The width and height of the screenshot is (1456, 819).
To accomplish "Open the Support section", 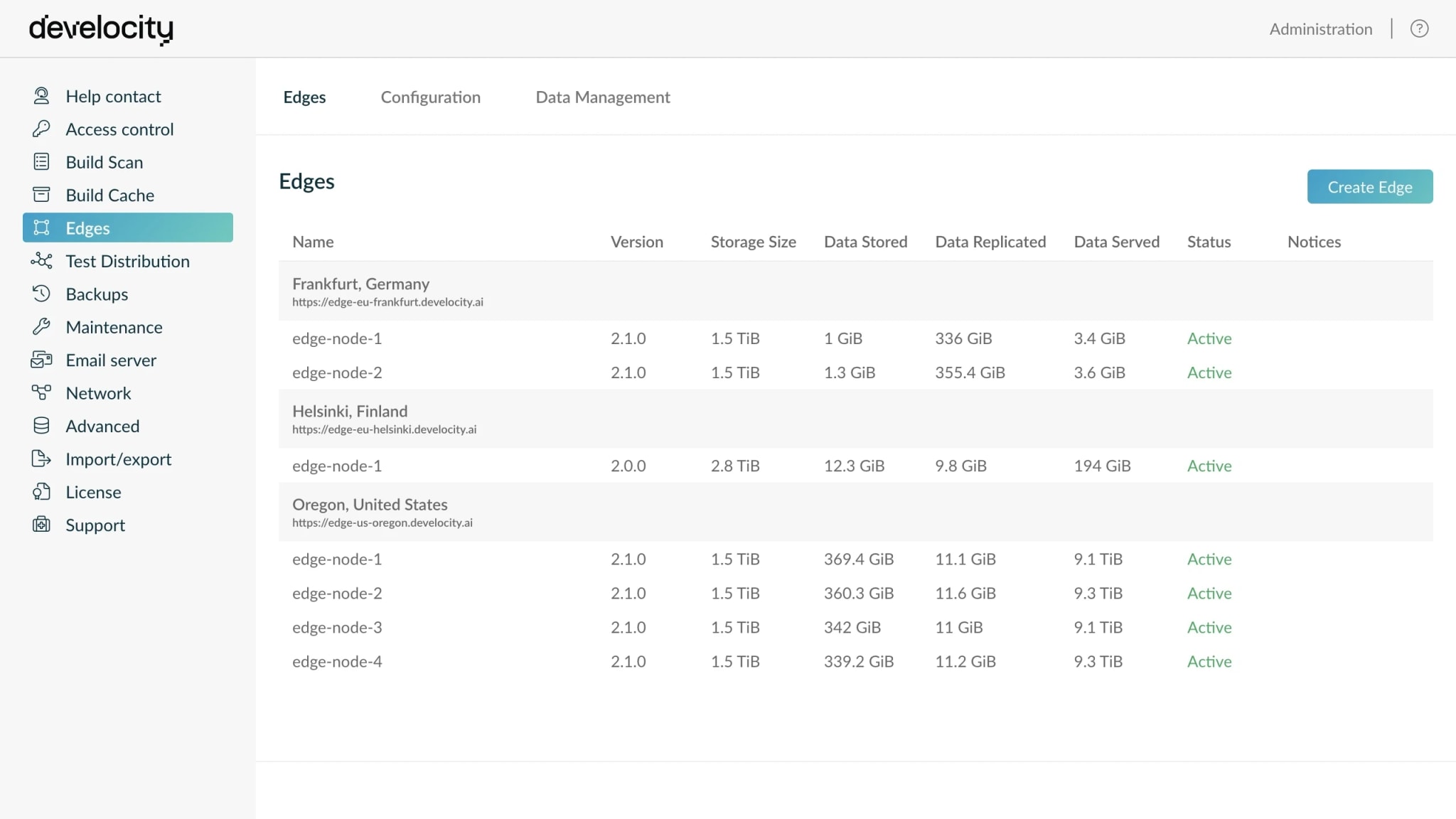I will click(x=95, y=525).
